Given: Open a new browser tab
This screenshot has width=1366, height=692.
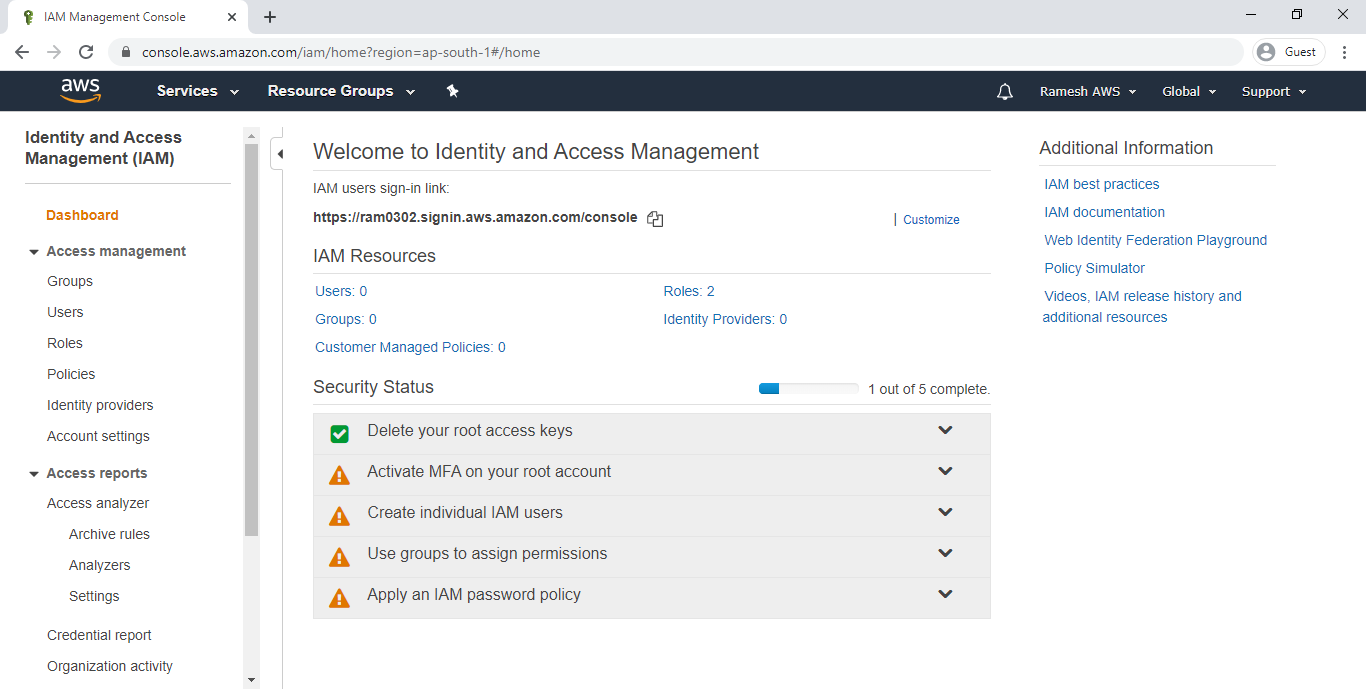Looking at the screenshot, I should point(270,17).
